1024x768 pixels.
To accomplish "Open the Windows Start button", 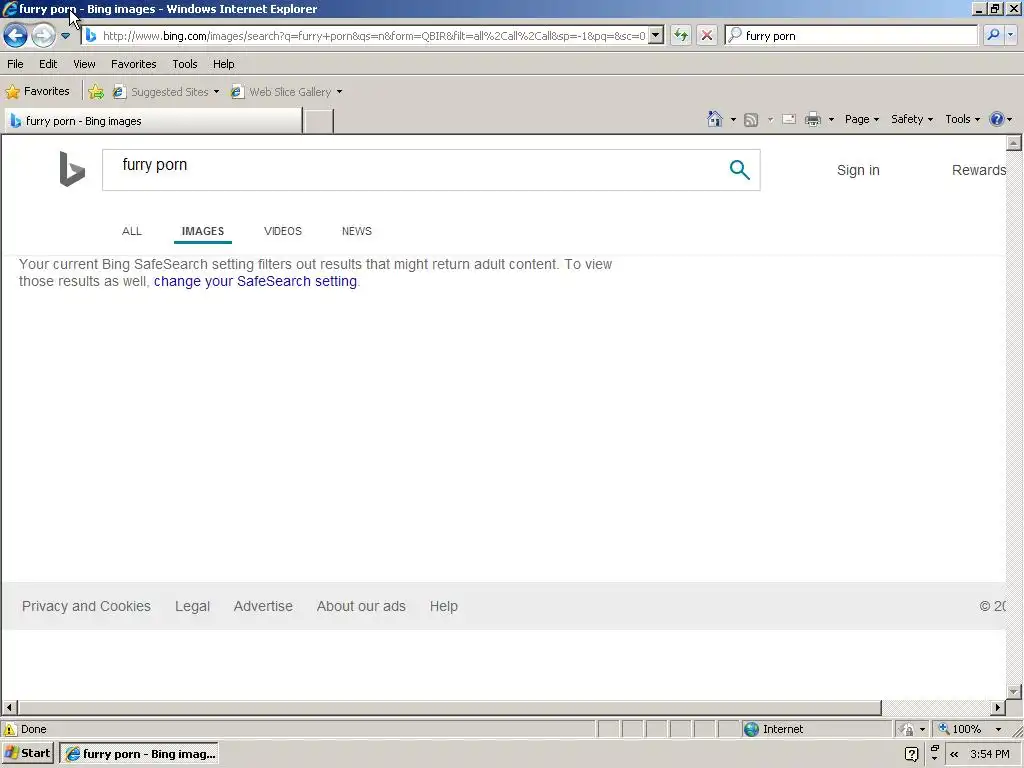I will 27,754.
